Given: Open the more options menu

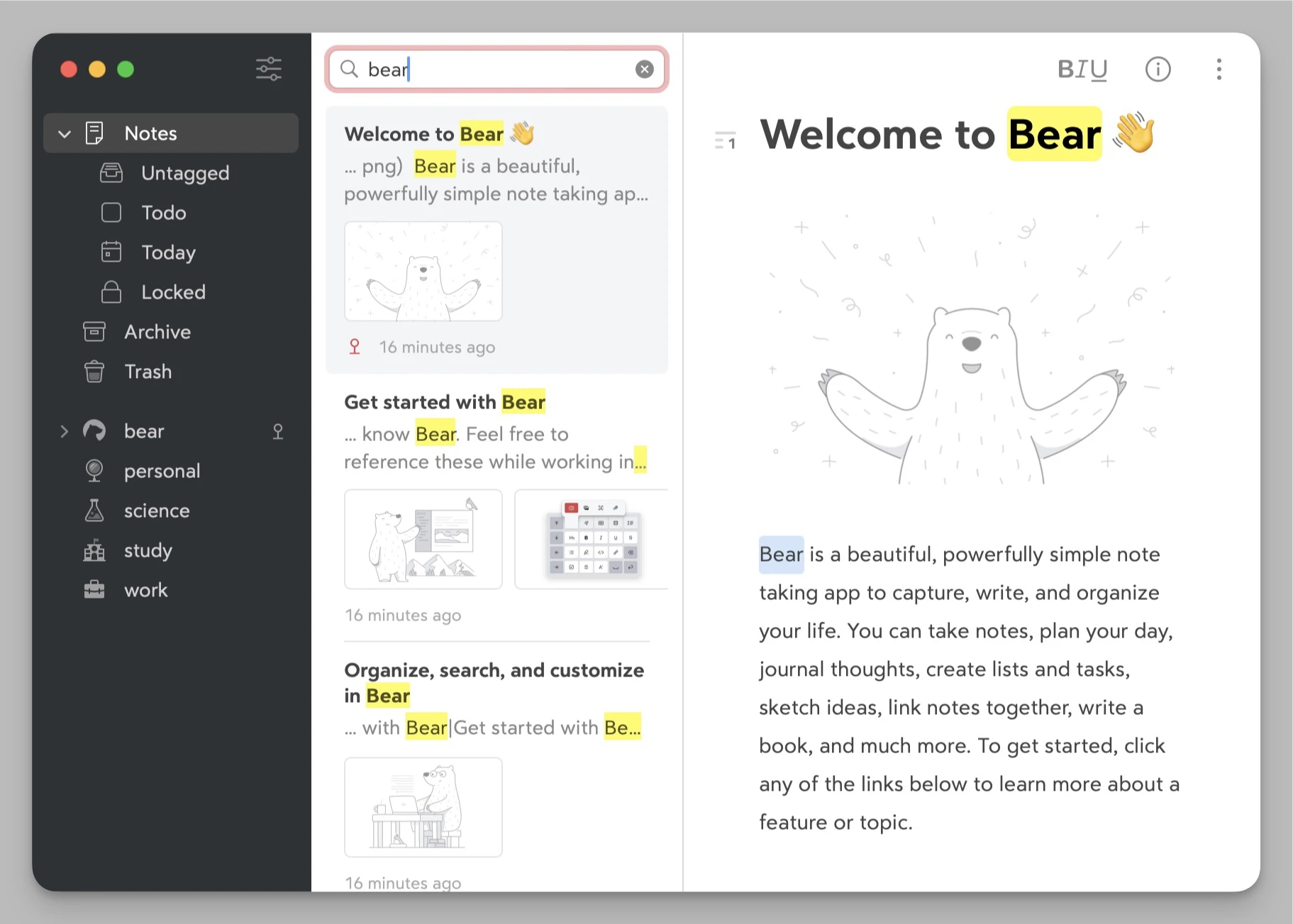Looking at the screenshot, I should point(1219,69).
